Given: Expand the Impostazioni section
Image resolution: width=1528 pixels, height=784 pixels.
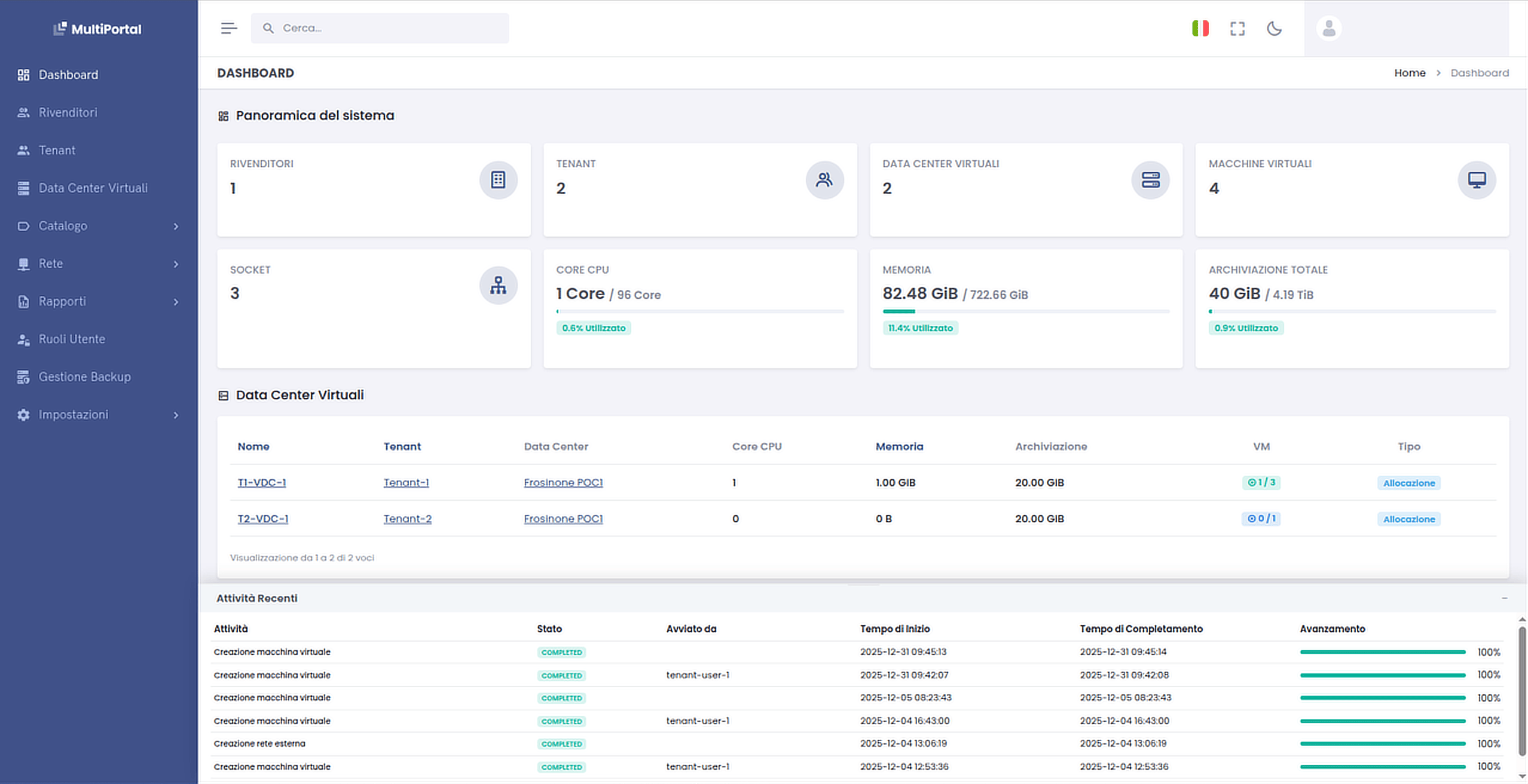Looking at the screenshot, I should [74, 414].
